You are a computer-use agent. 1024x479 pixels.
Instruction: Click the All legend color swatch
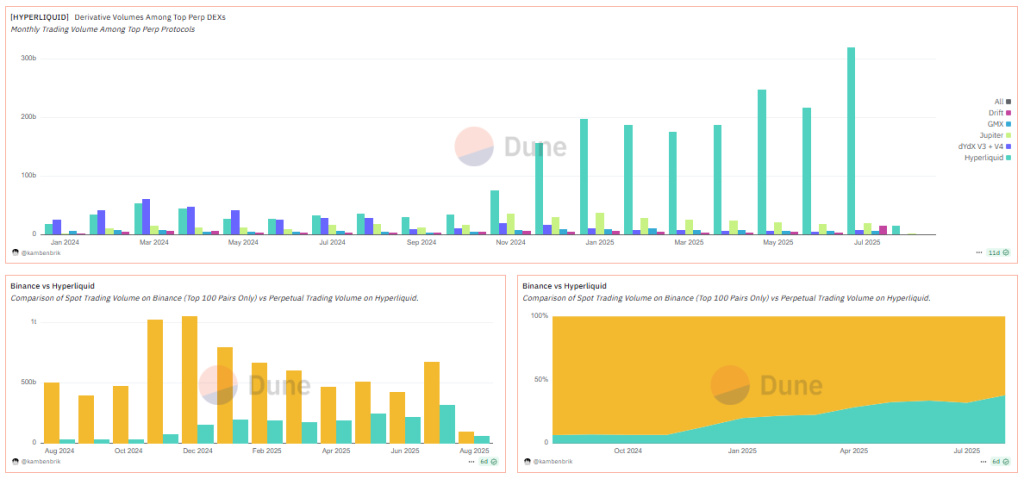(1009, 101)
